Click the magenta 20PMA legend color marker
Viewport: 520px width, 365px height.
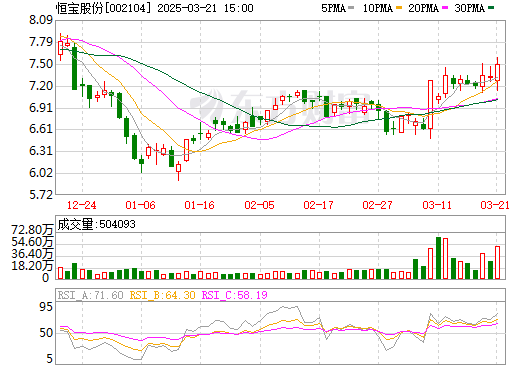coord(445,7)
